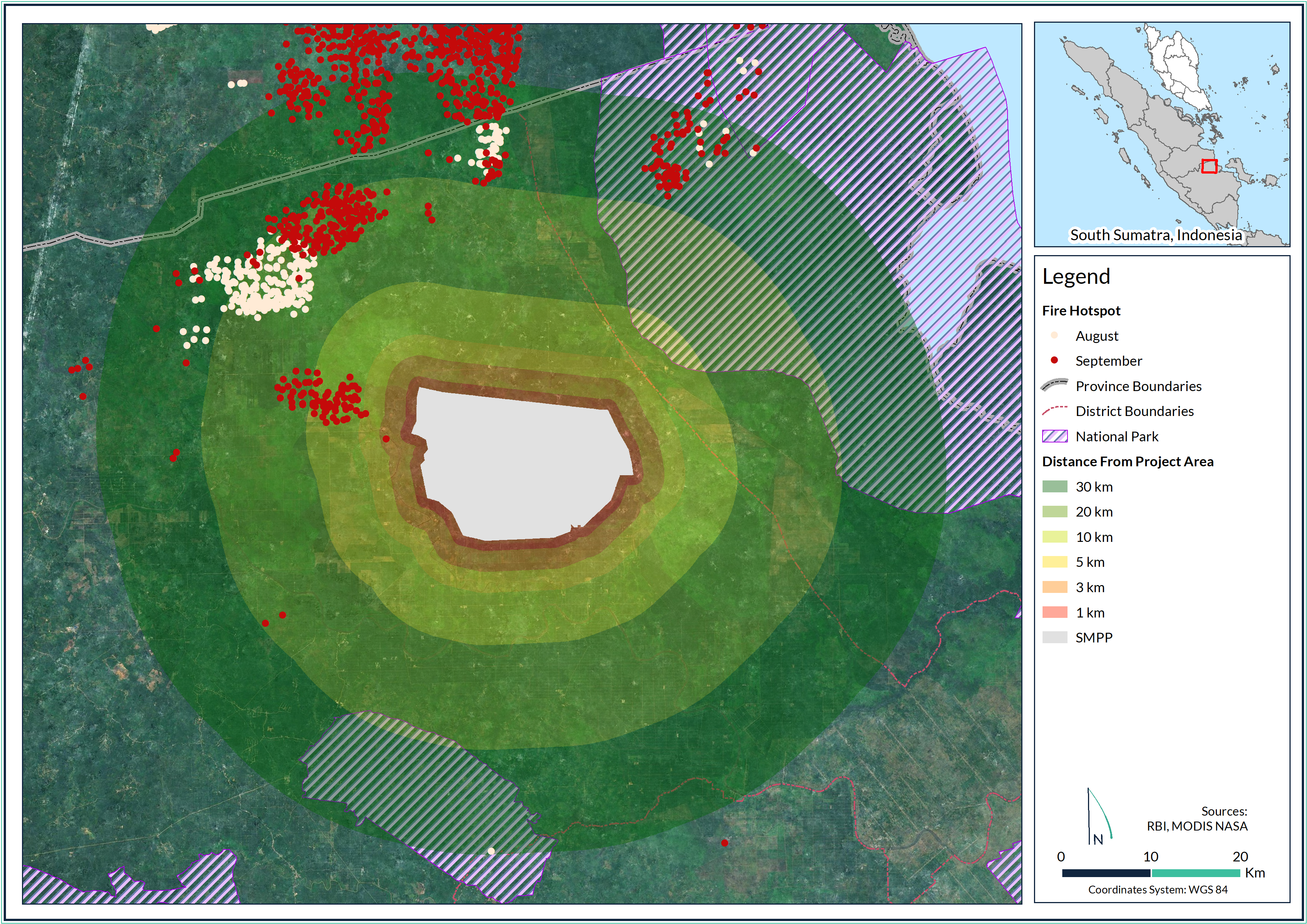The width and height of the screenshot is (1307, 924).
Task: Click the 20 km distance color swatch
Action: (x=1054, y=511)
